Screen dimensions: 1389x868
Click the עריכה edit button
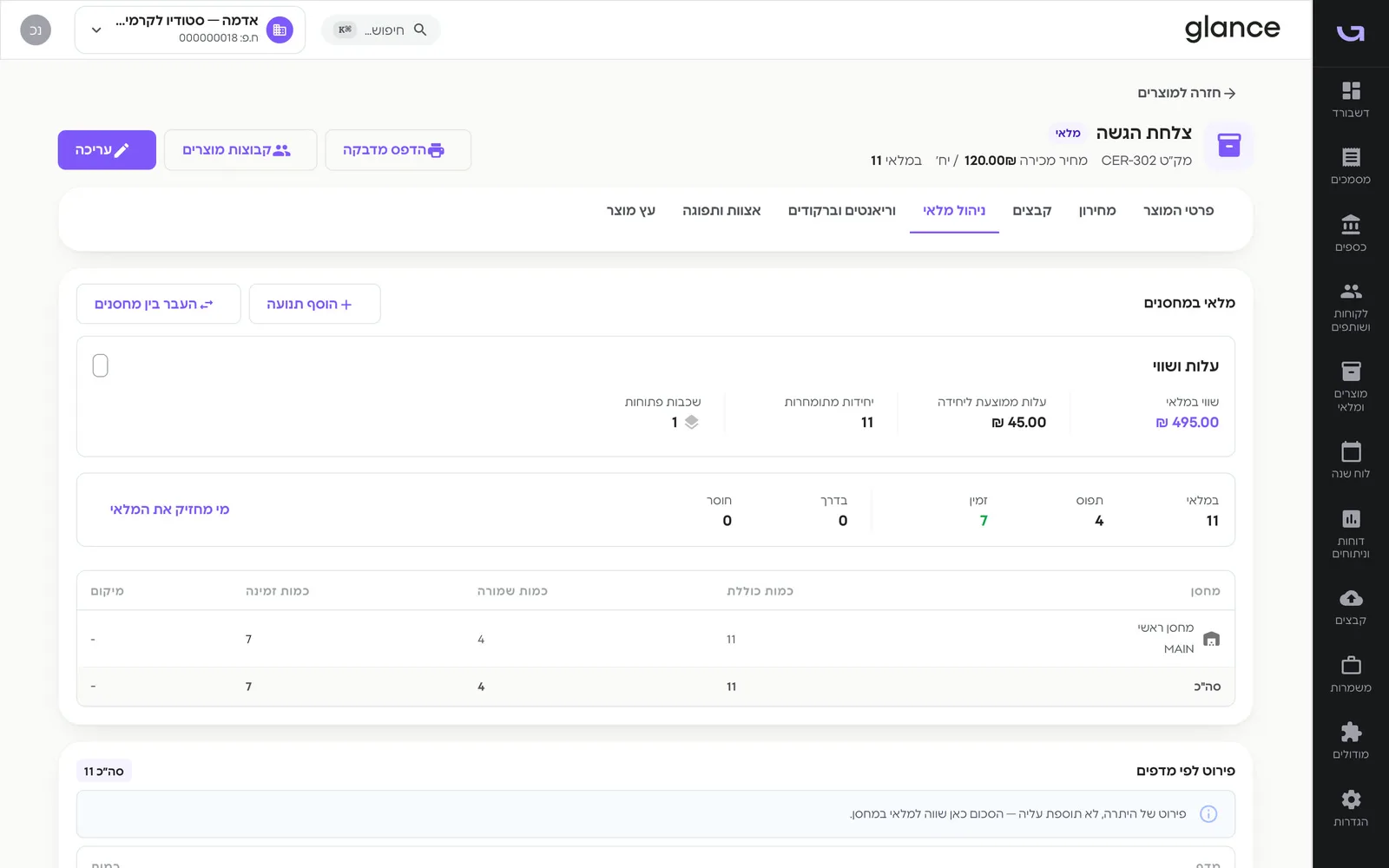[107, 150]
